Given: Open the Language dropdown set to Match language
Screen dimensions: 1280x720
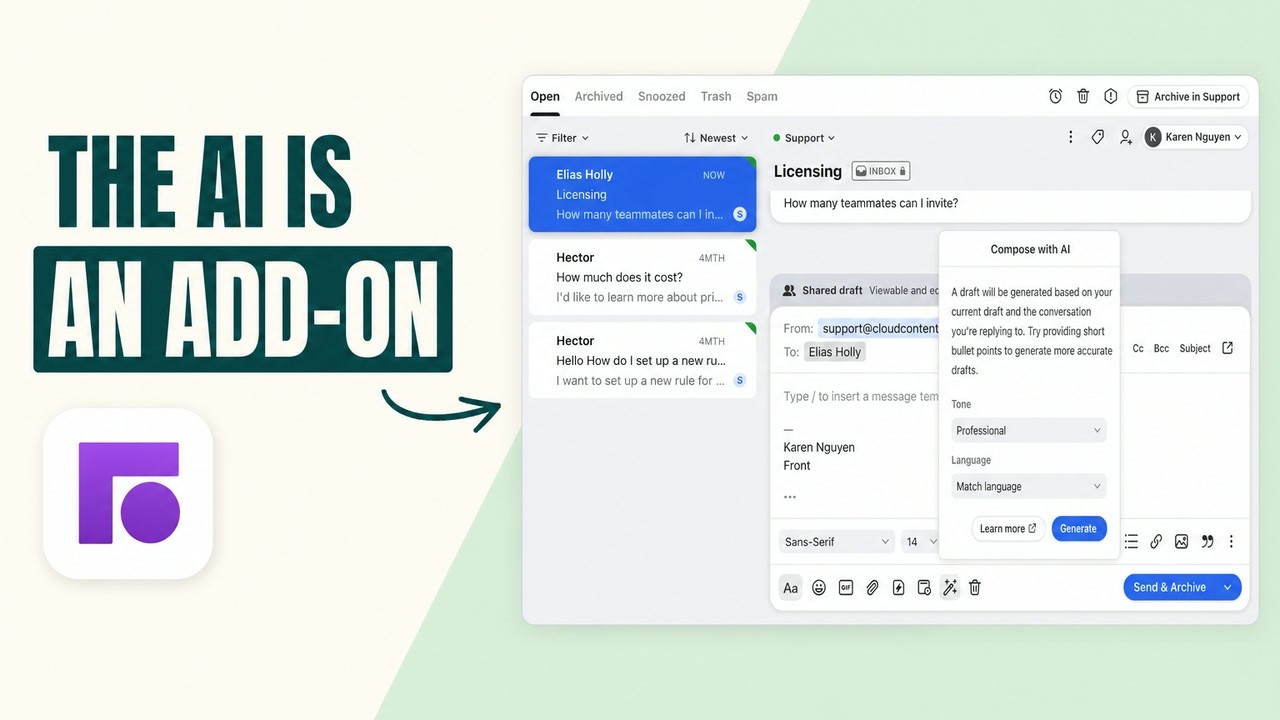Looking at the screenshot, I should pyautogui.click(x=1029, y=486).
